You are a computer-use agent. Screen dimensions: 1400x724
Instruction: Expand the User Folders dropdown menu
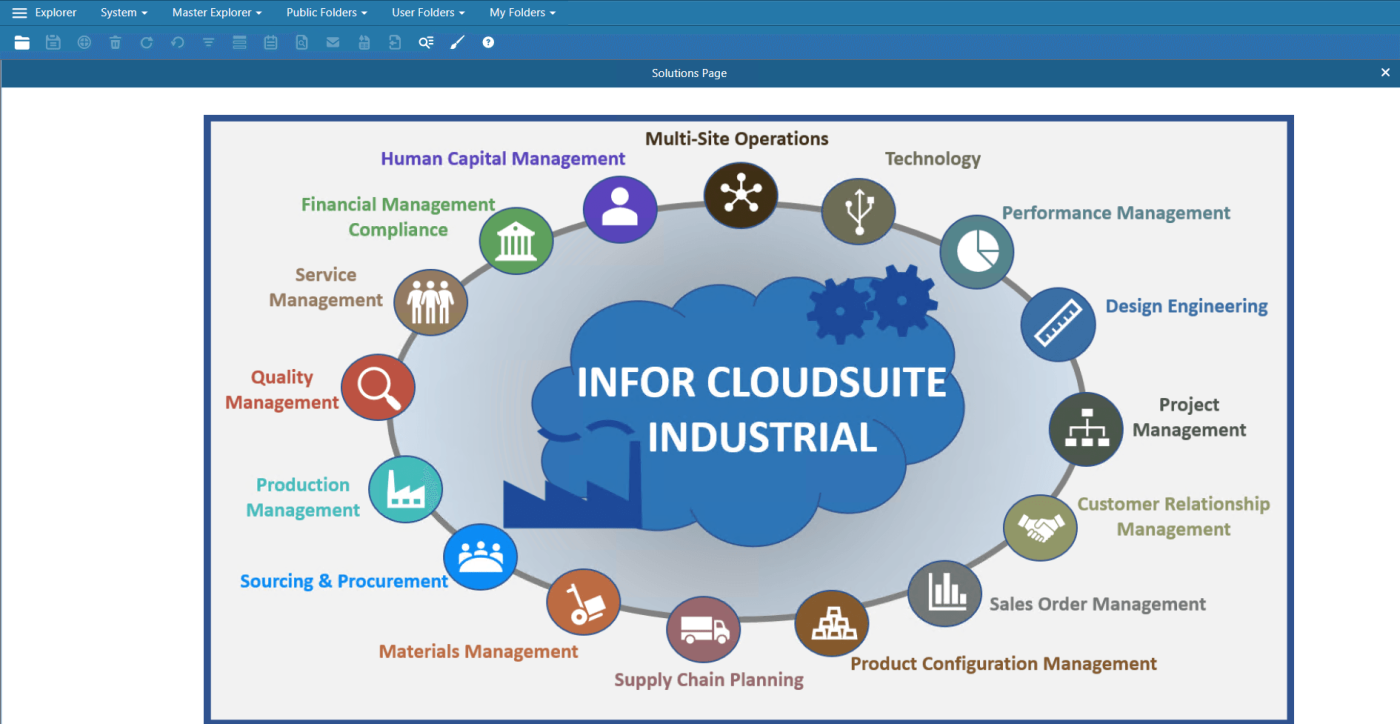point(428,13)
